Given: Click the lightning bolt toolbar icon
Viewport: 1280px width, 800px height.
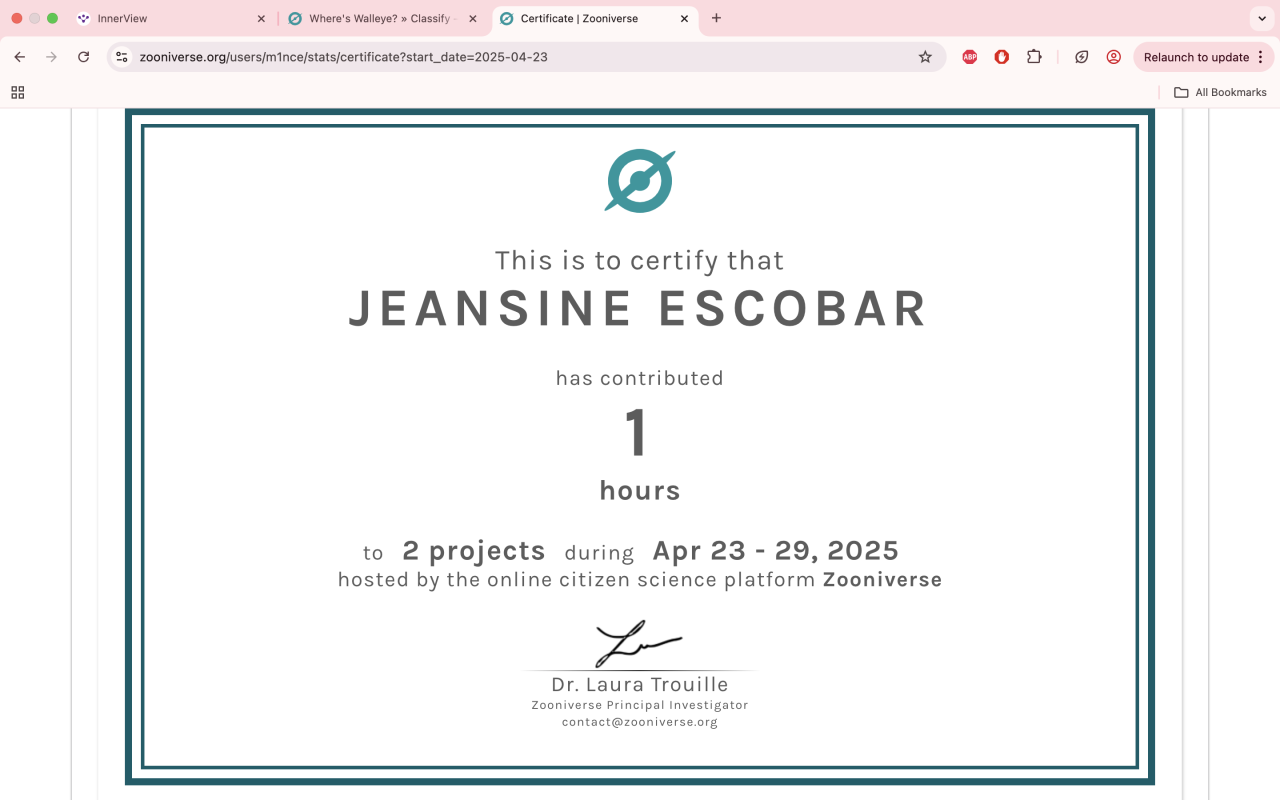Looking at the screenshot, I should pos(1081,57).
